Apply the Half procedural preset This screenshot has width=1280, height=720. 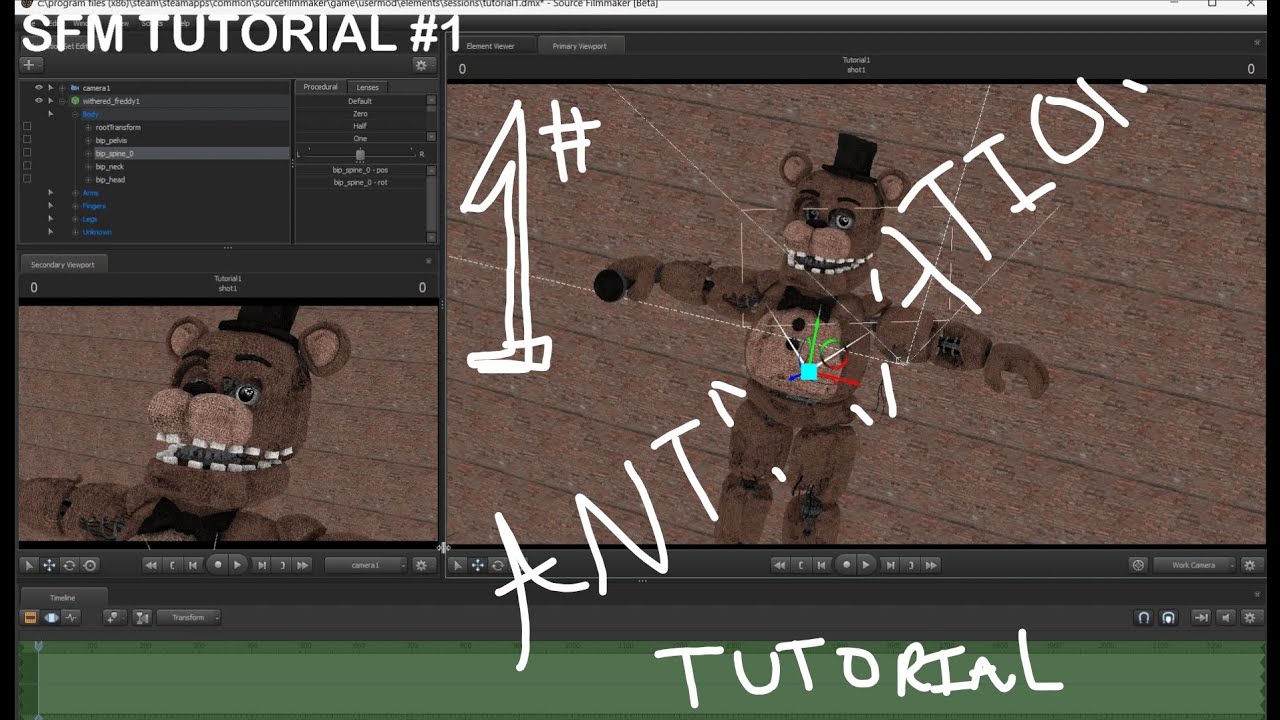[x=360, y=126]
